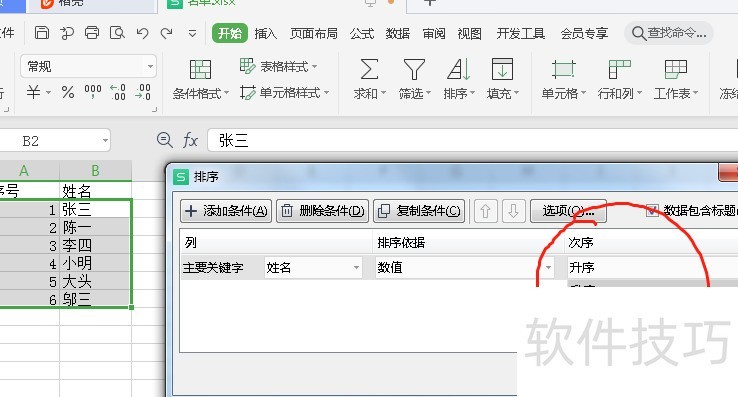Click the Print icon
The height and width of the screenshot is (397, 738).
tap(92, 33)
